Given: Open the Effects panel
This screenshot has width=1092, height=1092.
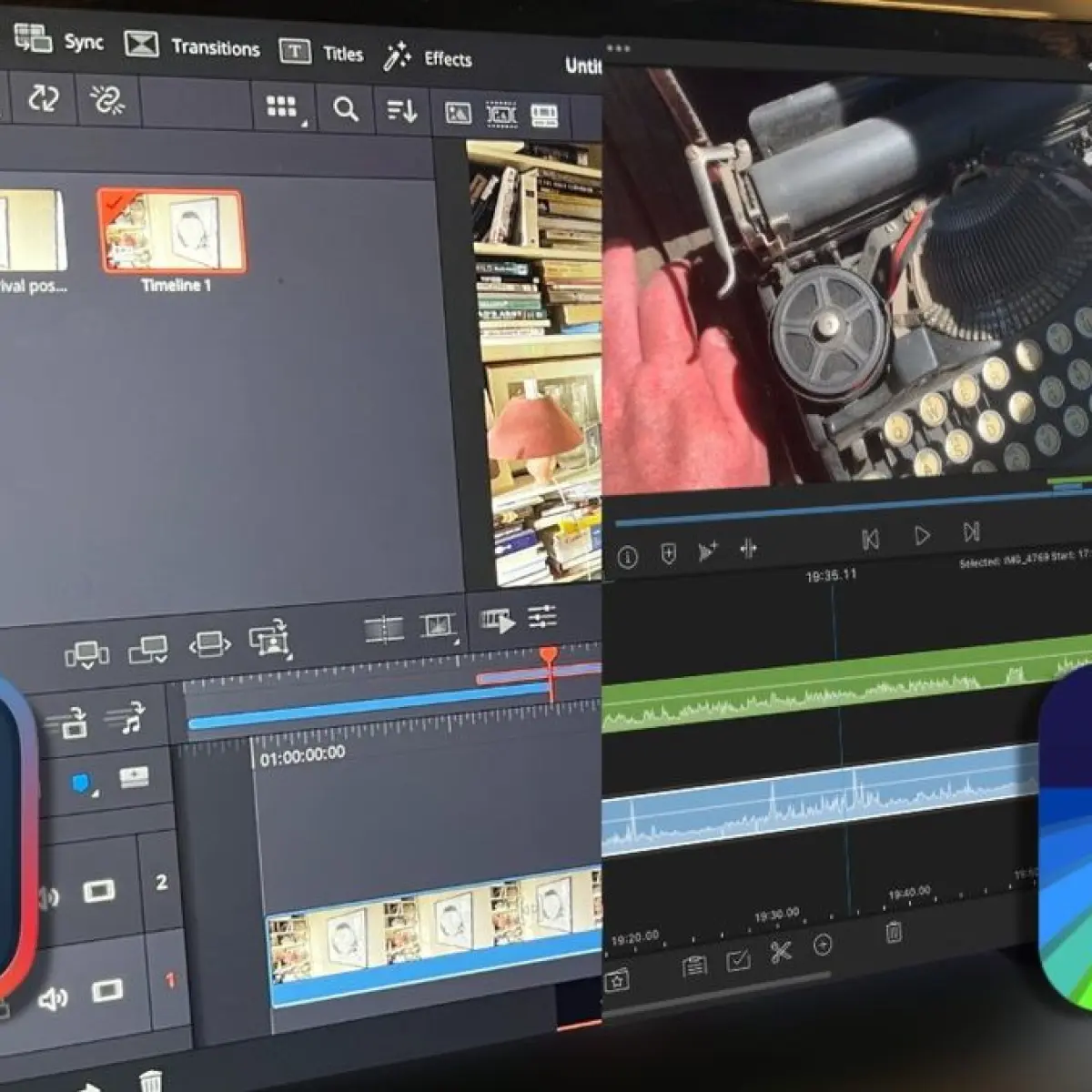Looking at the screenshot, I should pyautogui.click(x=428, y=58).
